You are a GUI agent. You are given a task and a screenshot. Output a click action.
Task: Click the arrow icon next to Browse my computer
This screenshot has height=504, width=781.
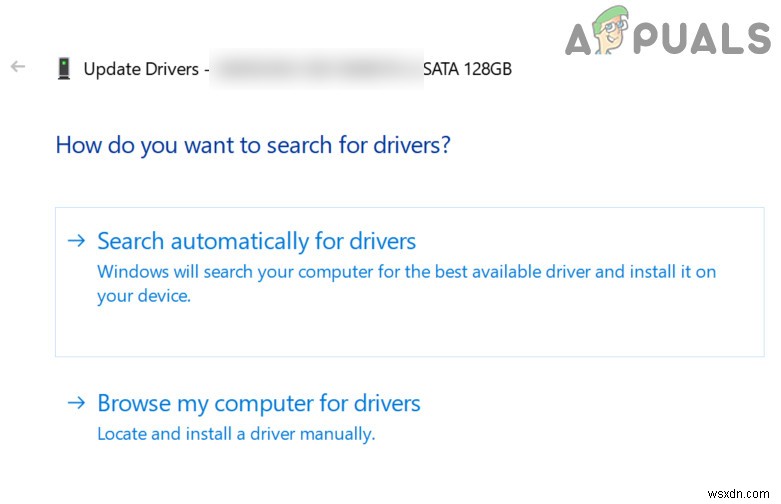click(76, 403)
